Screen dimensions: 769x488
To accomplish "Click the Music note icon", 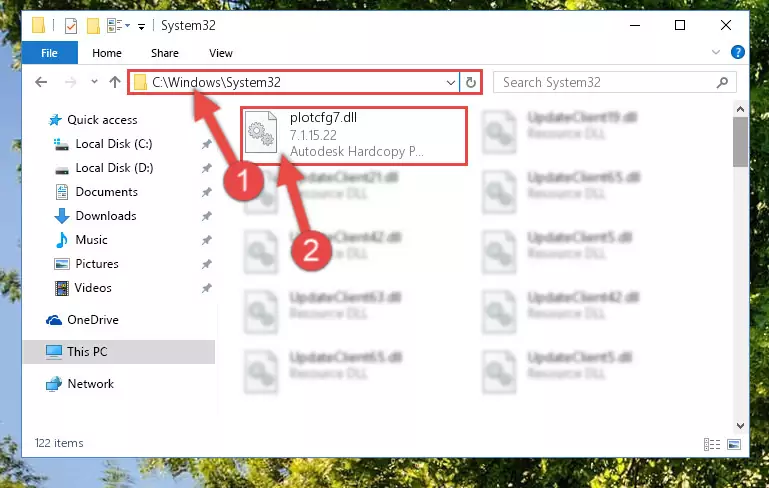I will click(62, 240).
